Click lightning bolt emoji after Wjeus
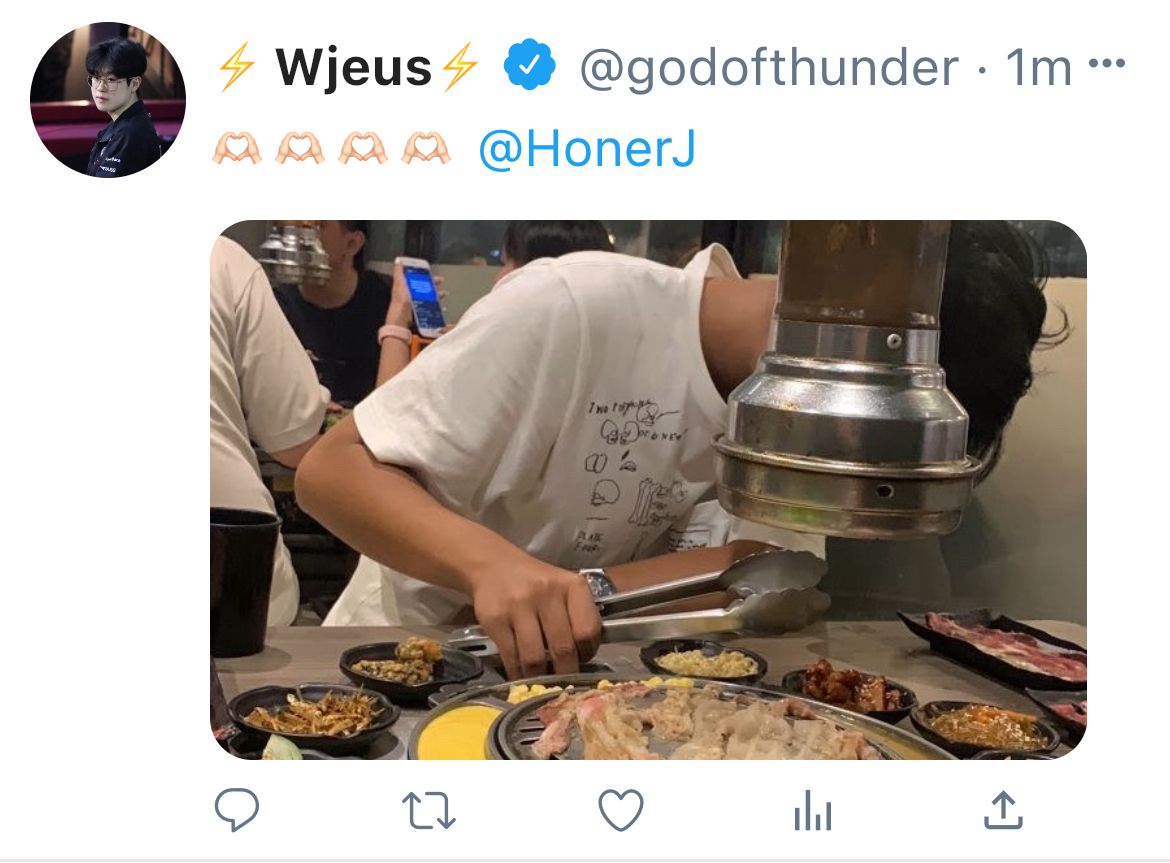 459,66
